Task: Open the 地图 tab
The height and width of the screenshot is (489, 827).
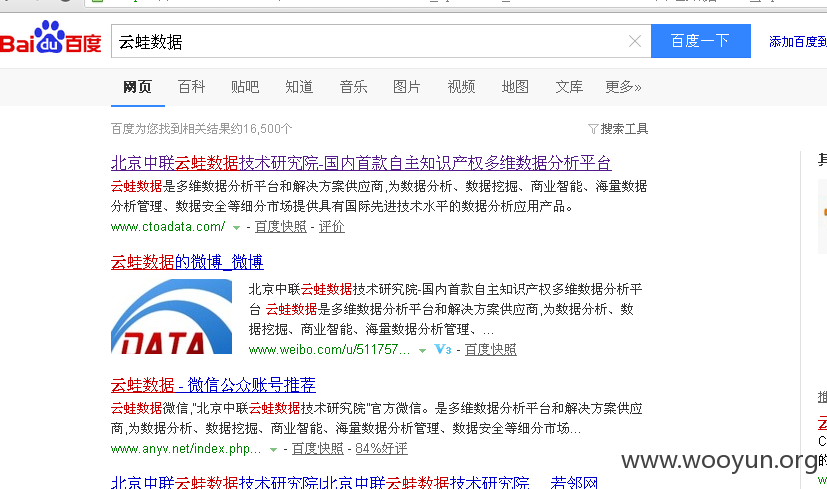Action: click(x=515, y=87)
